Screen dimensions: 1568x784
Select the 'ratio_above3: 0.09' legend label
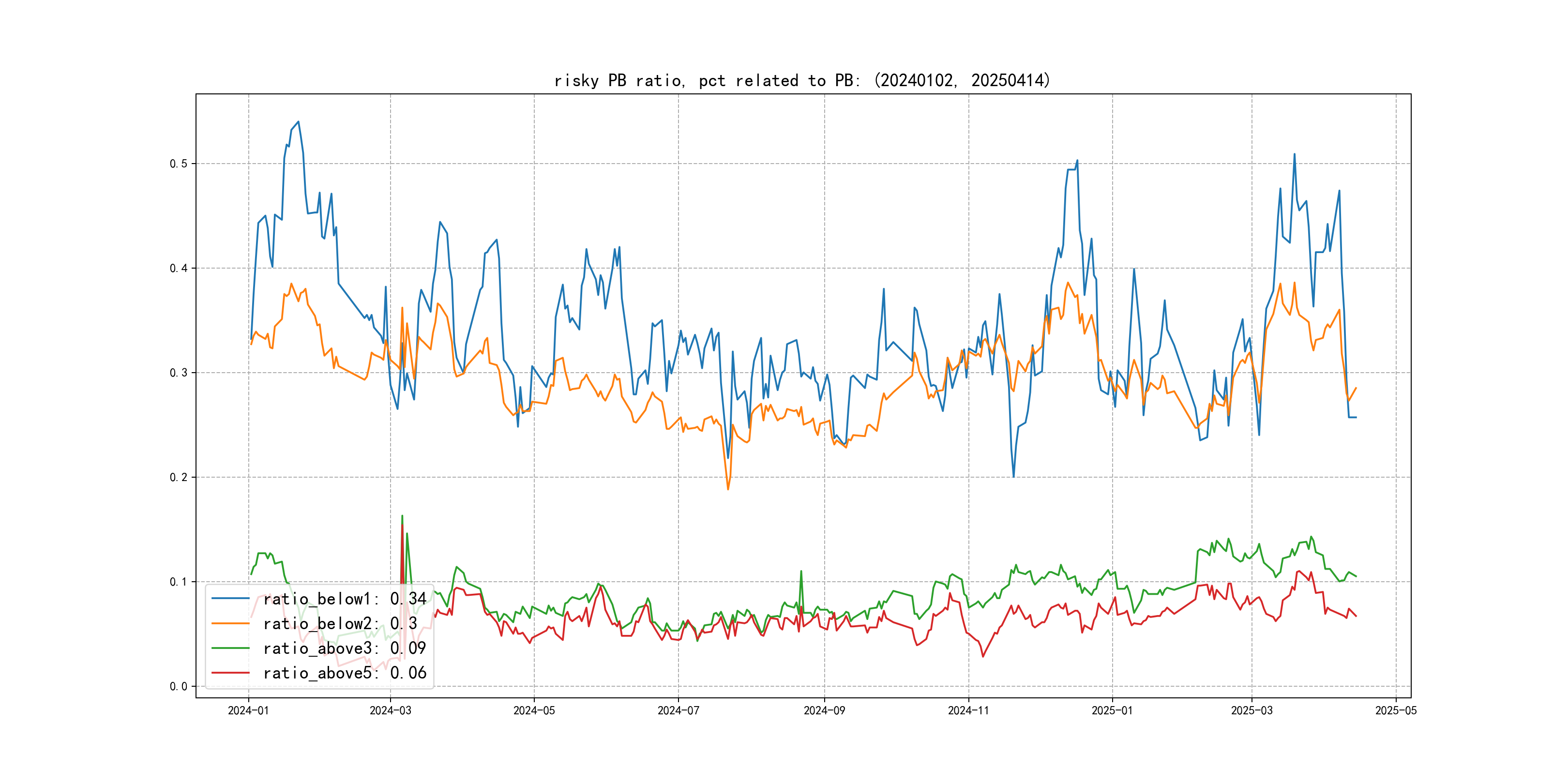click(345, 648)
